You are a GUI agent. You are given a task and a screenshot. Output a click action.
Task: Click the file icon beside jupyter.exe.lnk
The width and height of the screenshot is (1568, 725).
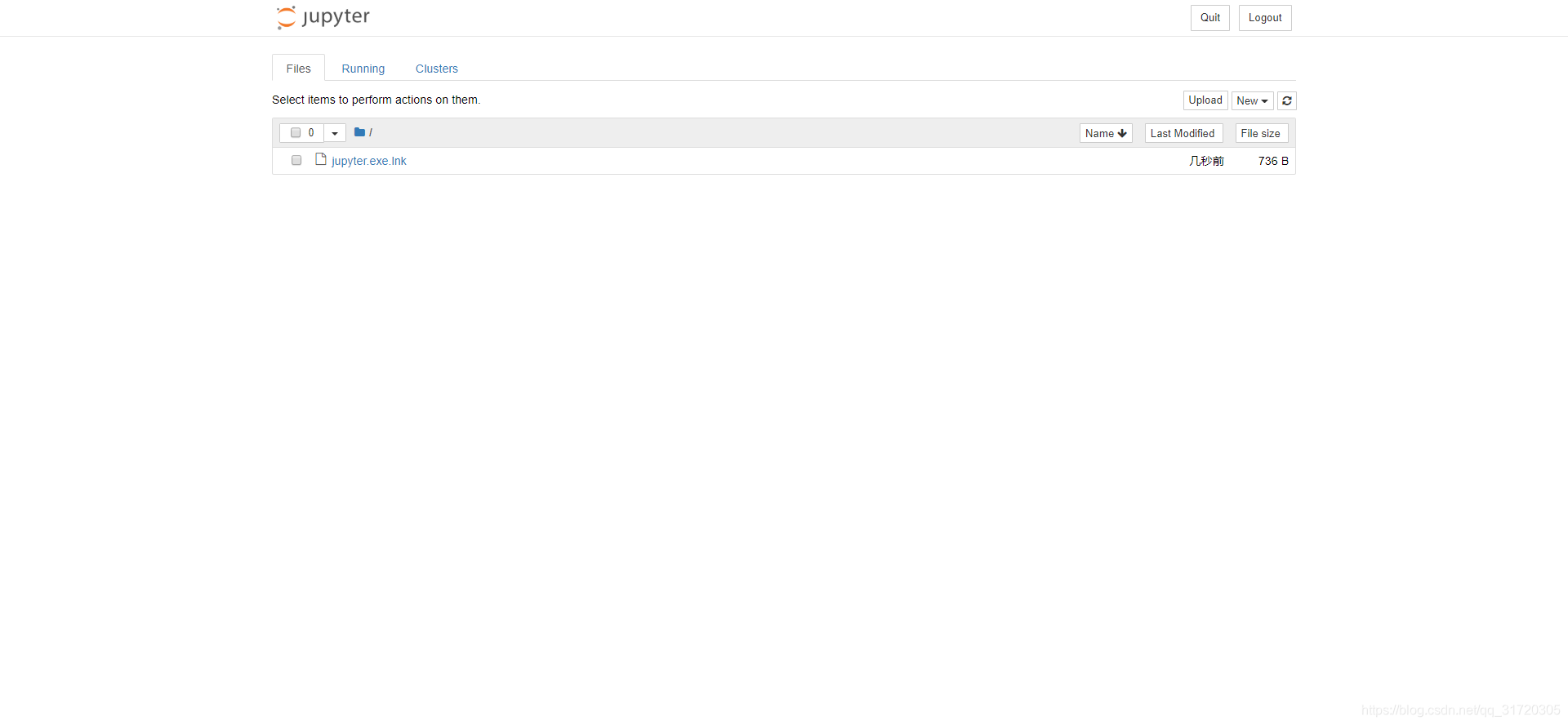[x=321, y=159]
